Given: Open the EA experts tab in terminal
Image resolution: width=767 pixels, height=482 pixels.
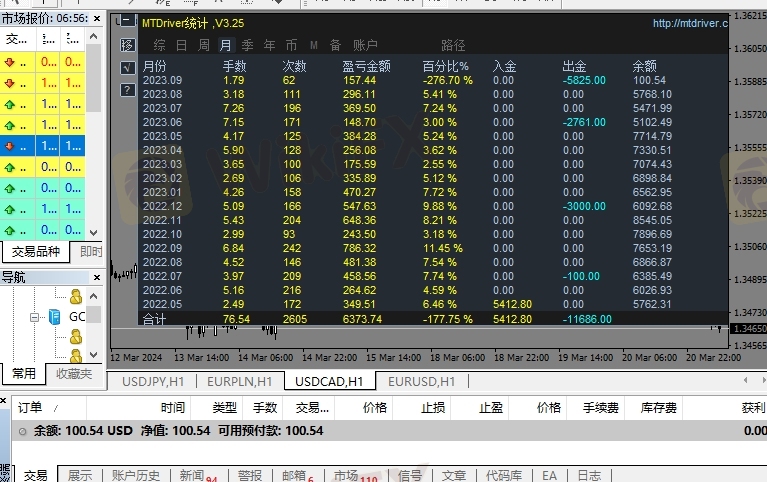Looking at the screenshot, I should tap(549, 475).
